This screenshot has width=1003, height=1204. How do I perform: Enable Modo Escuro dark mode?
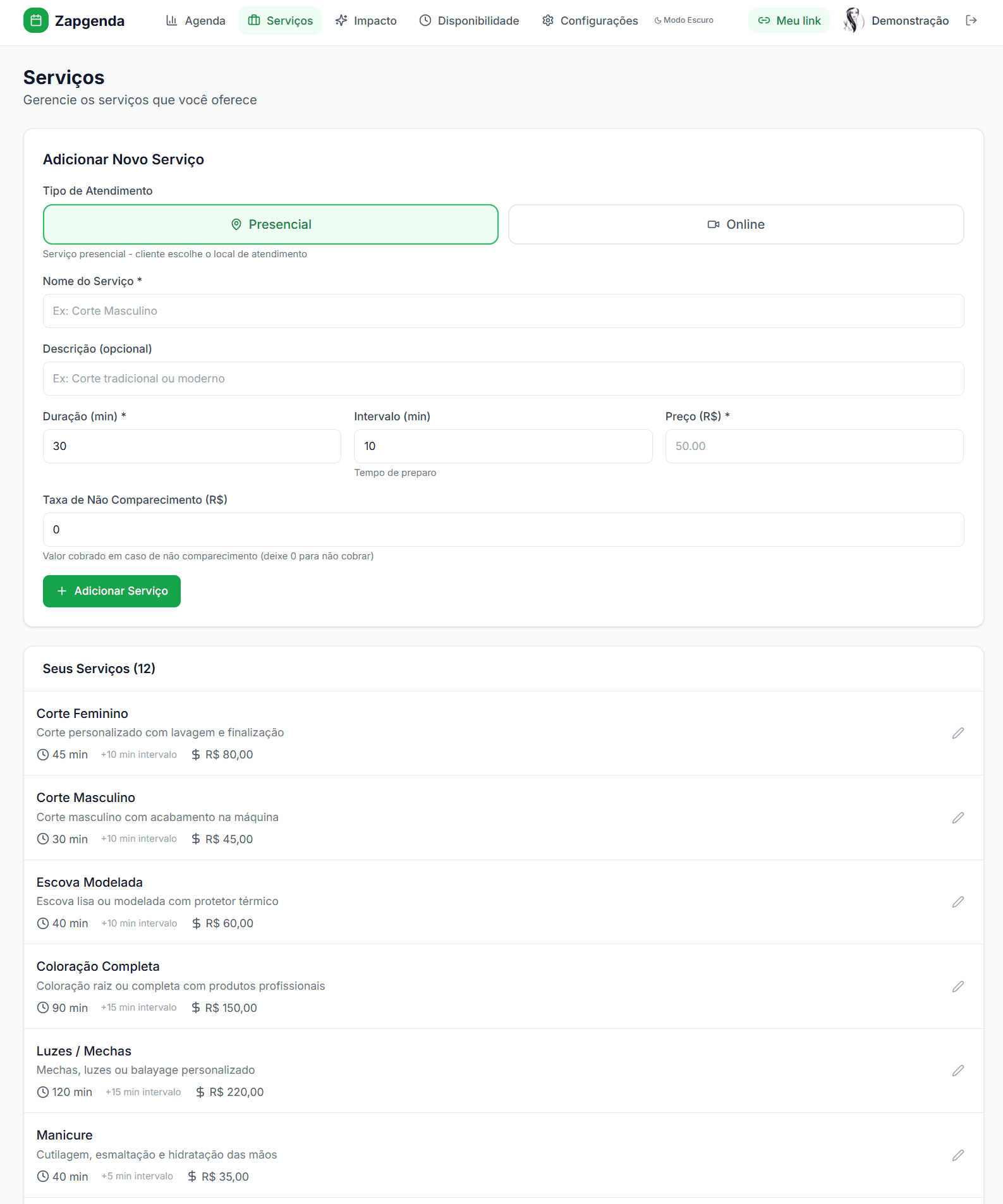click(684, 20)
